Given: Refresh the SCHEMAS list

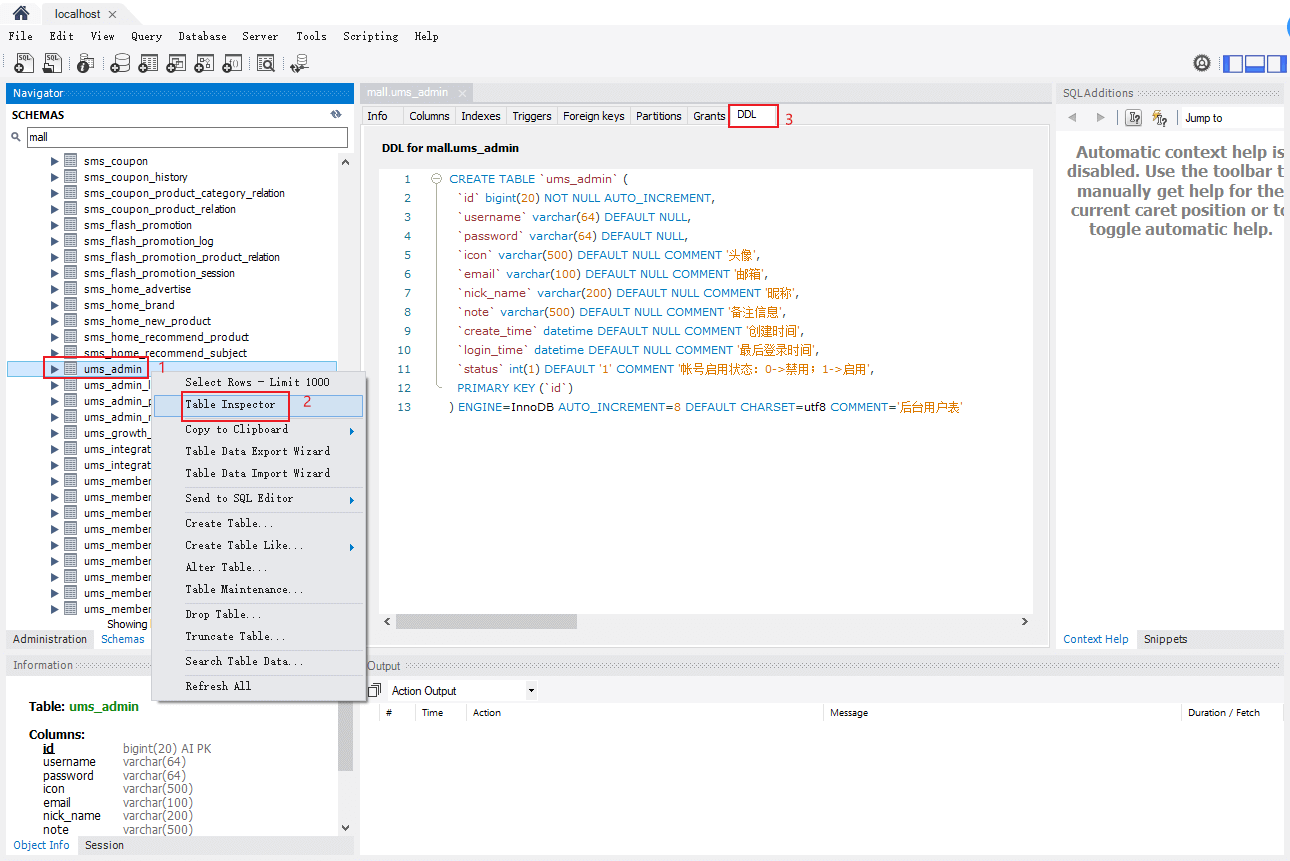Looking at the screenshot, I should tap(336, 115).
